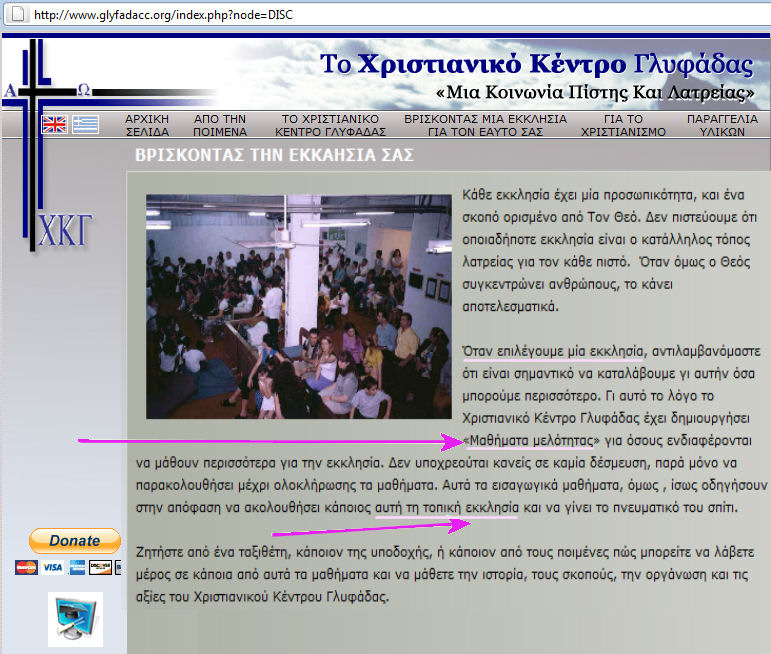The image size is (771, 654).
Task: Open the ΑΠΟ ΤΗΝ ΠΟΙΜΕΝΑ menu item
Action: [220, 125]
